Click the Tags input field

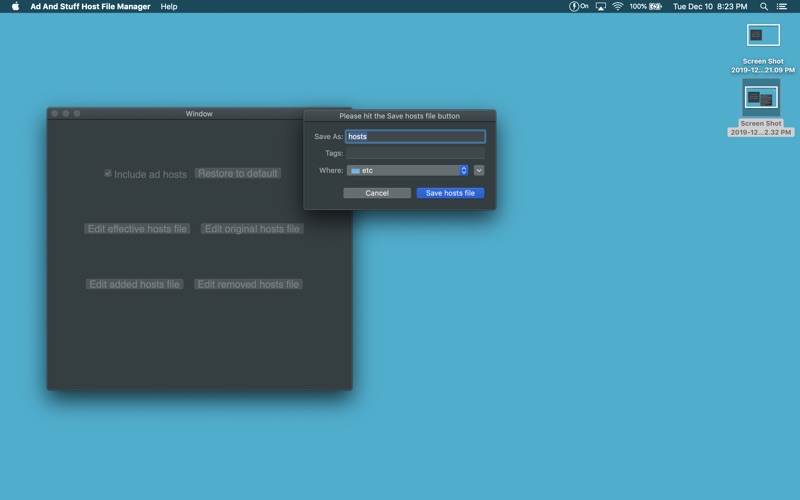(415, 153)
